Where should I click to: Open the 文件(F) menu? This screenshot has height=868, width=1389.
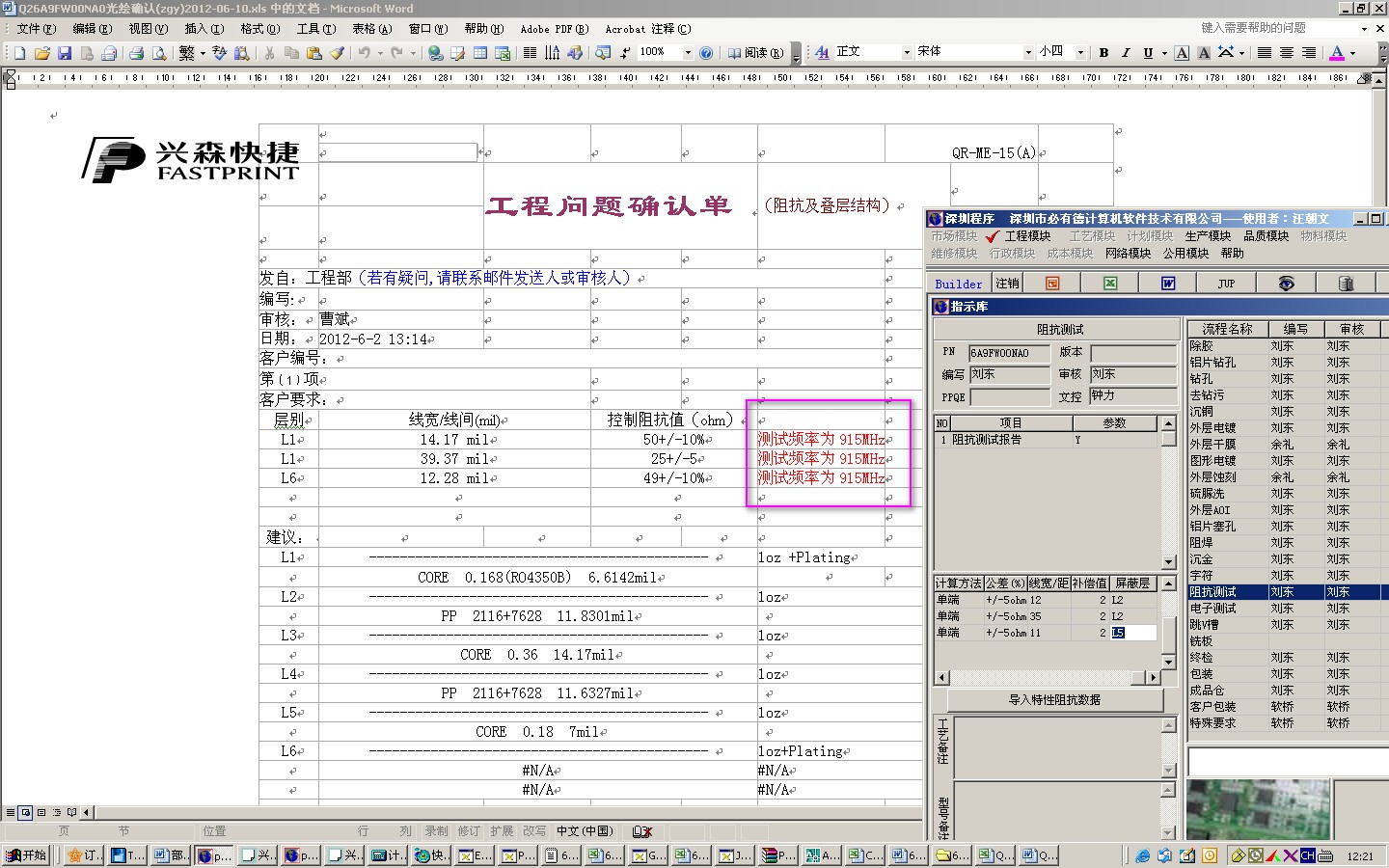pos(37,29)
